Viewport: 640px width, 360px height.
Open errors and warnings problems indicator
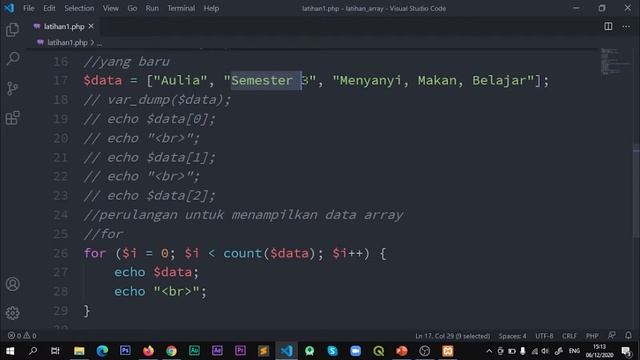(x=22, y=336)
